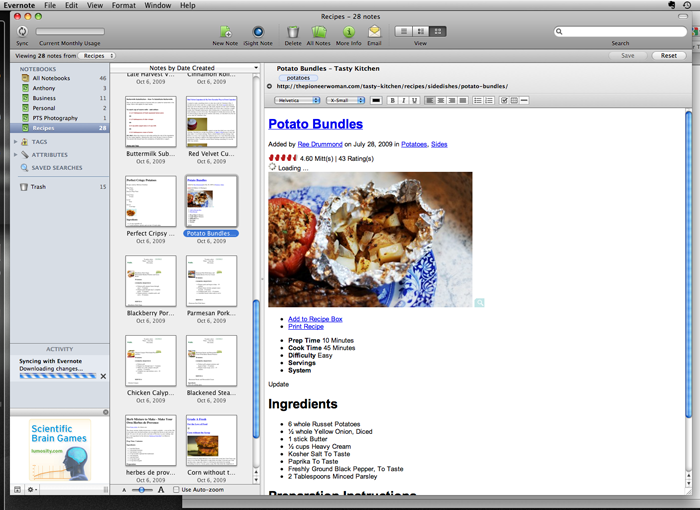Open the Edit menu
The image size is (700, 510).
click(x=71, y=5)
